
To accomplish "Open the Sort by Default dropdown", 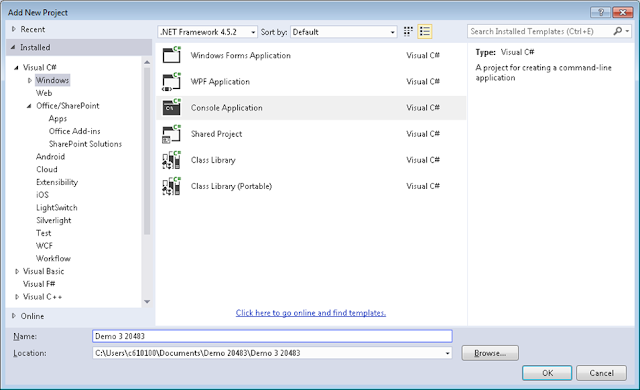I will tap(344, 32).
